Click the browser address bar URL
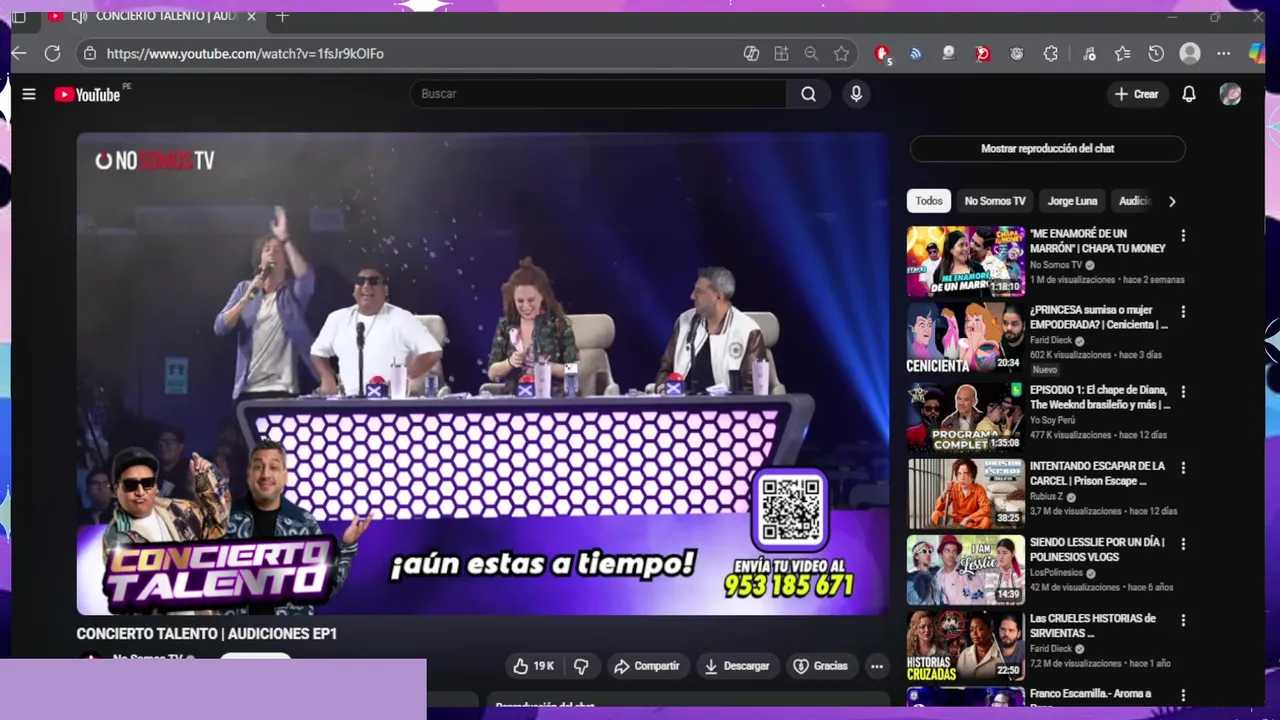 [x=245, y=54]
